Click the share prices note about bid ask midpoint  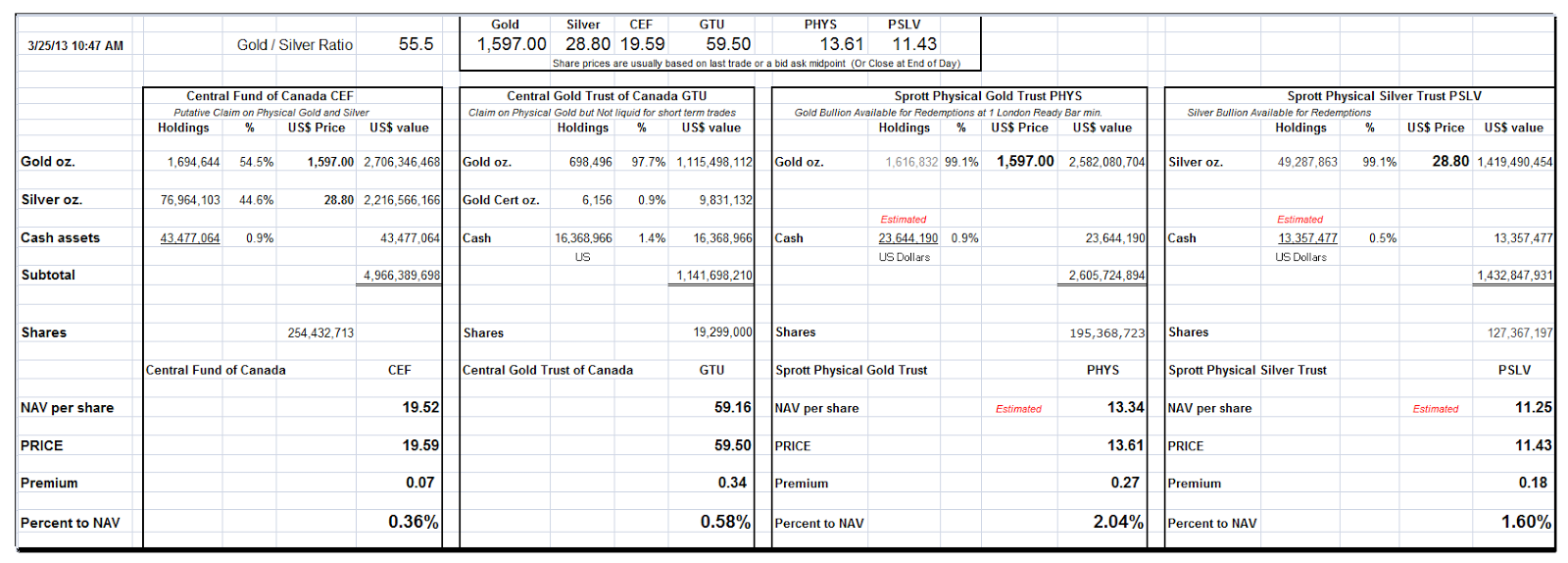(757, 64)
